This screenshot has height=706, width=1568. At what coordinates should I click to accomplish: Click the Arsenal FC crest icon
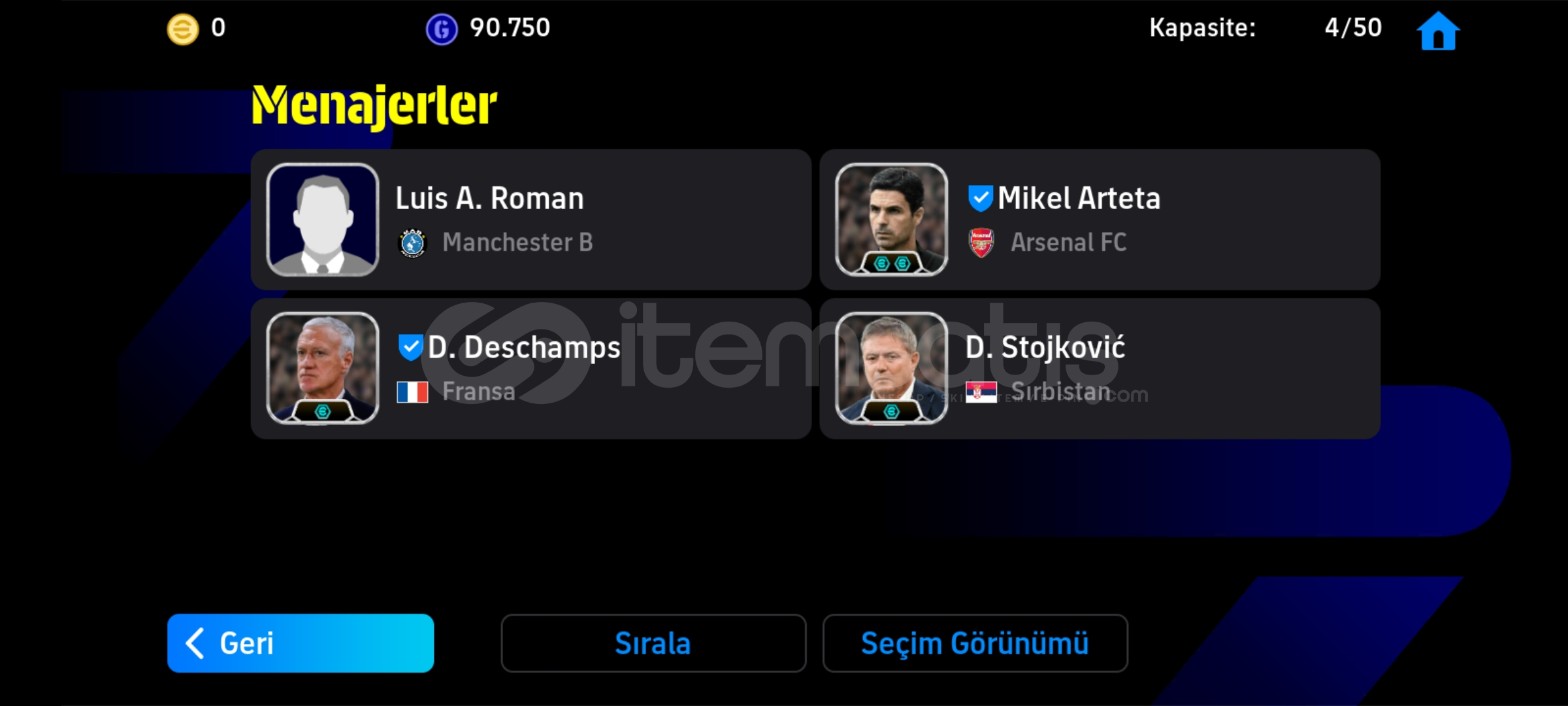pos(981,243)
